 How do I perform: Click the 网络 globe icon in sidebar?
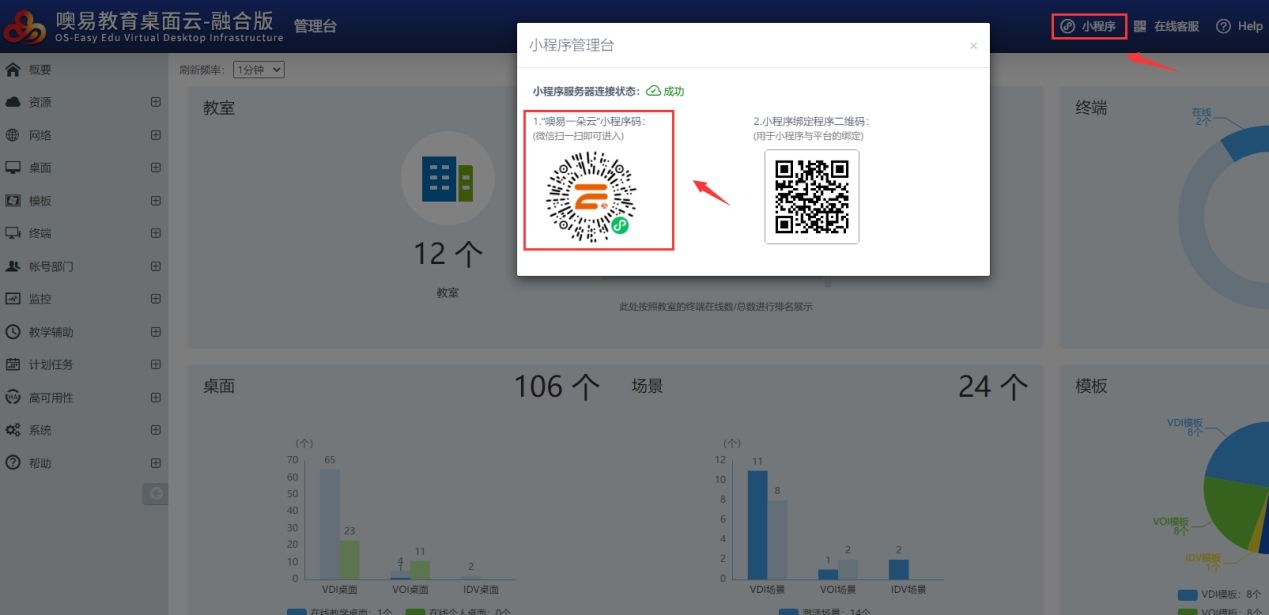coord(13,135)
